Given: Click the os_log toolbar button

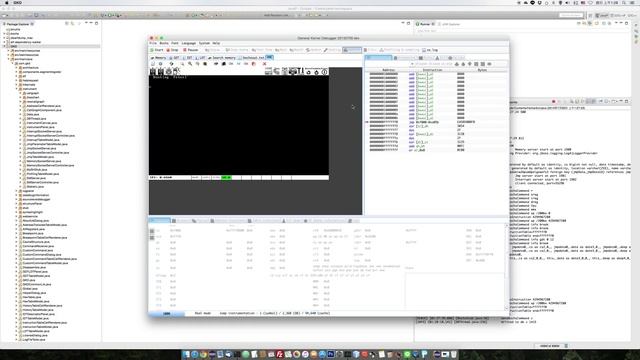Looking at the screenshot, I should (x=430, y=50).
